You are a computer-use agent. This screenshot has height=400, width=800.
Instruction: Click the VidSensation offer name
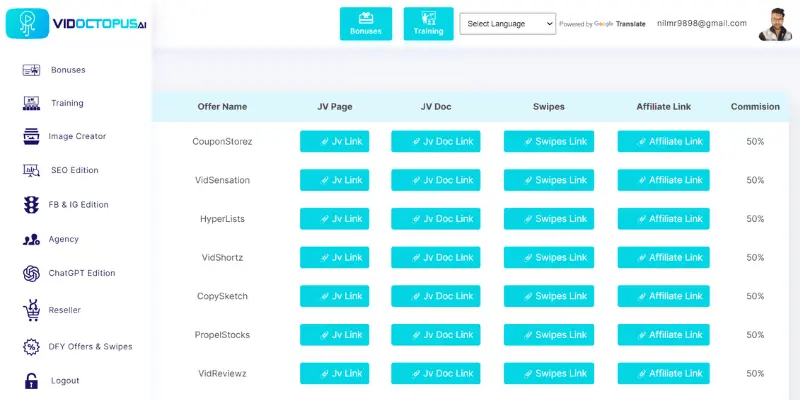222,180
